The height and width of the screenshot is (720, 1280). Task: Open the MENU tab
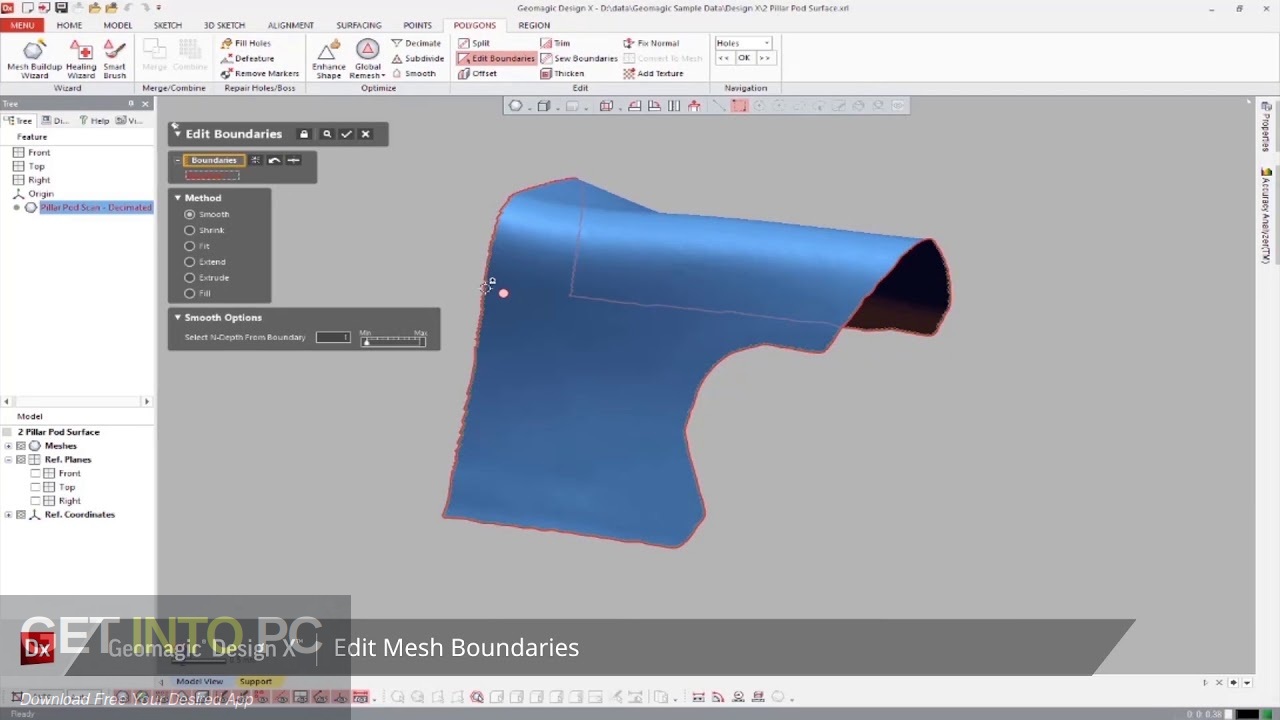click(22, 25)
